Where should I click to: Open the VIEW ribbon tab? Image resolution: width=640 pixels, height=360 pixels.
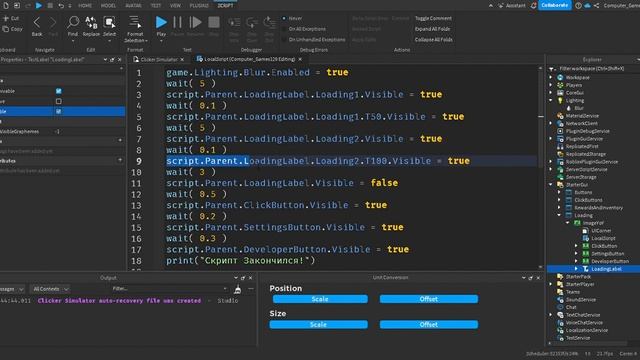click(176, 5)
